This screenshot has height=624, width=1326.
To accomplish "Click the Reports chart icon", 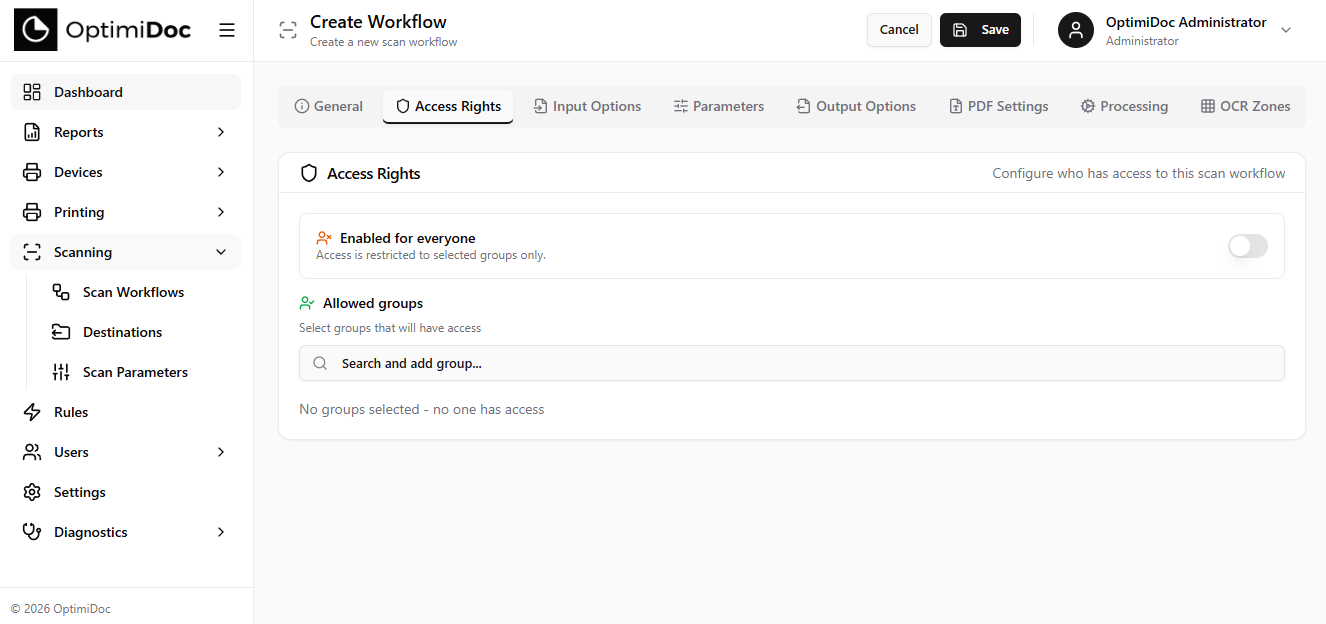I will coord(32,132).
